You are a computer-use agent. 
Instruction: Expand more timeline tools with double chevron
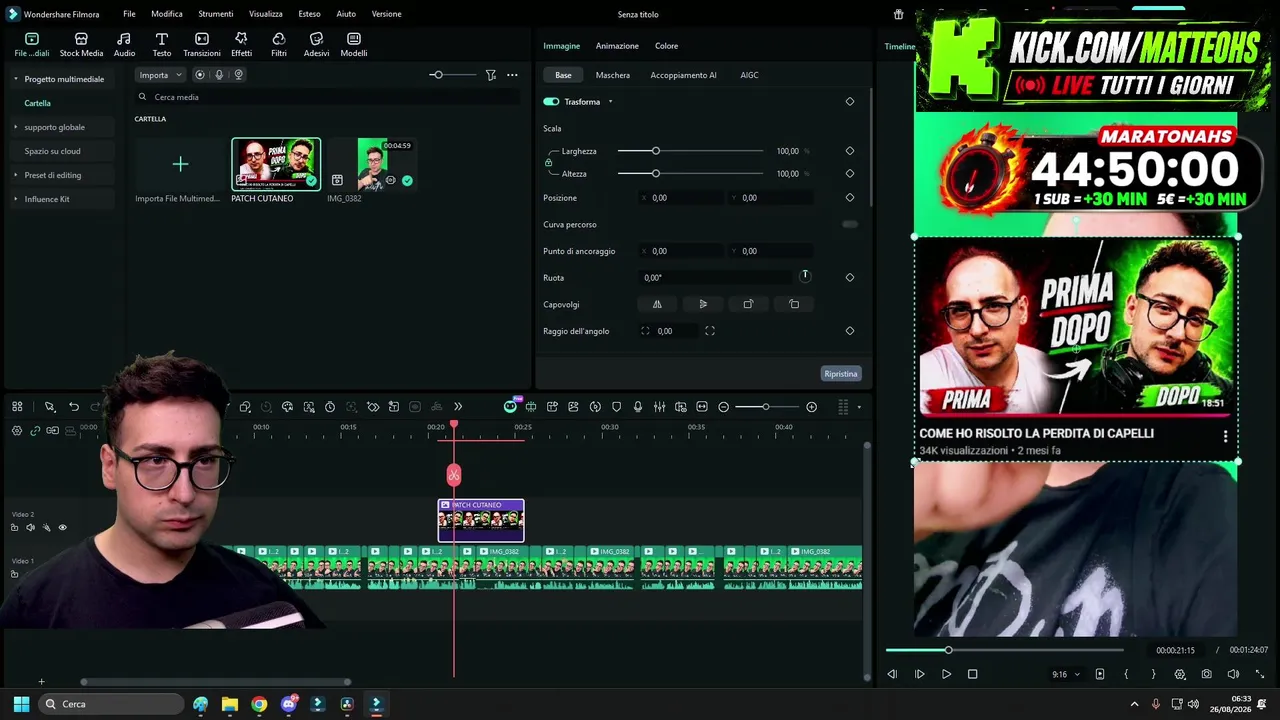pyautogui.click(x=458, y=407)
